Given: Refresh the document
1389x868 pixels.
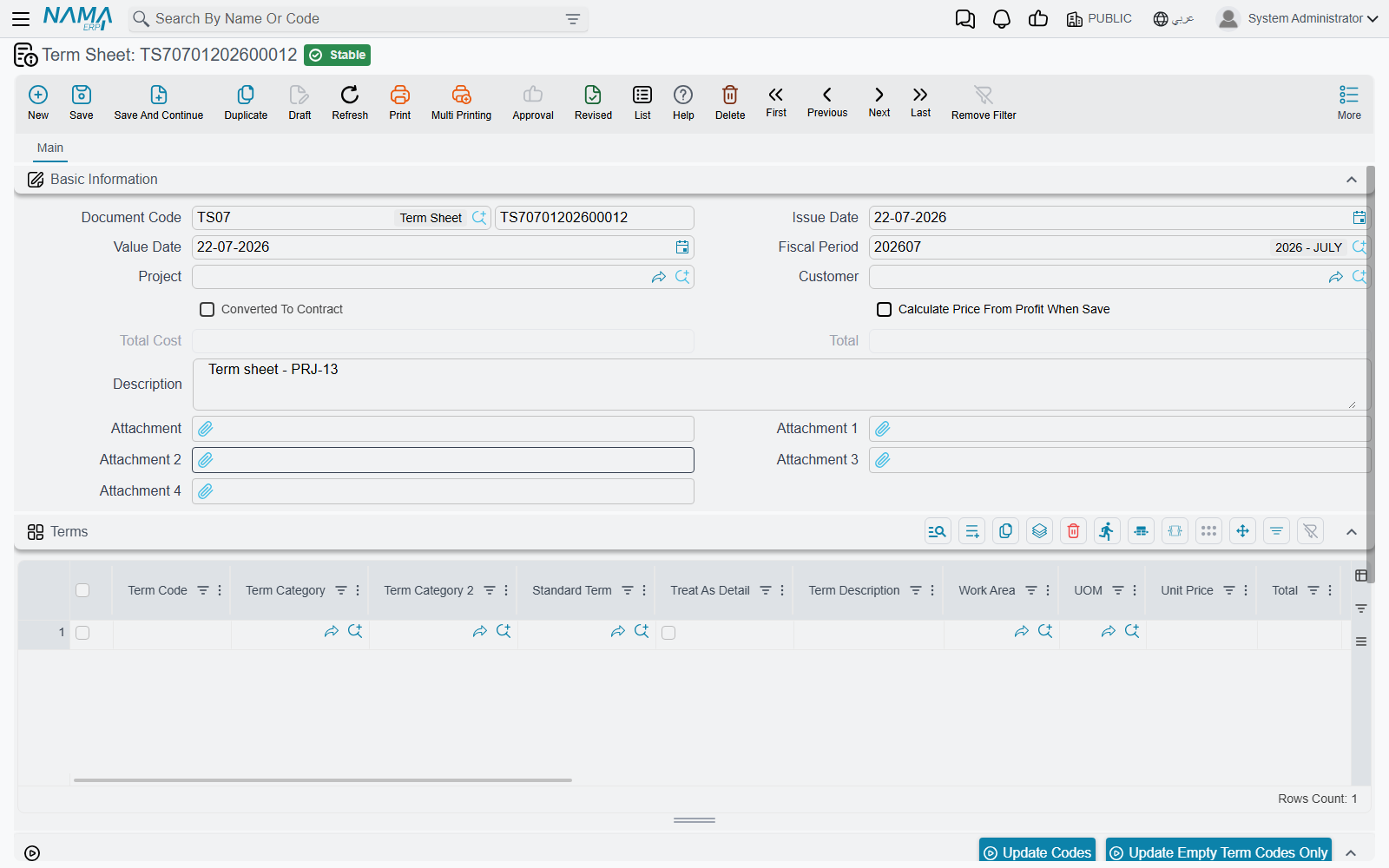Looking at the screenshot, I should click(x=350, y=102).
